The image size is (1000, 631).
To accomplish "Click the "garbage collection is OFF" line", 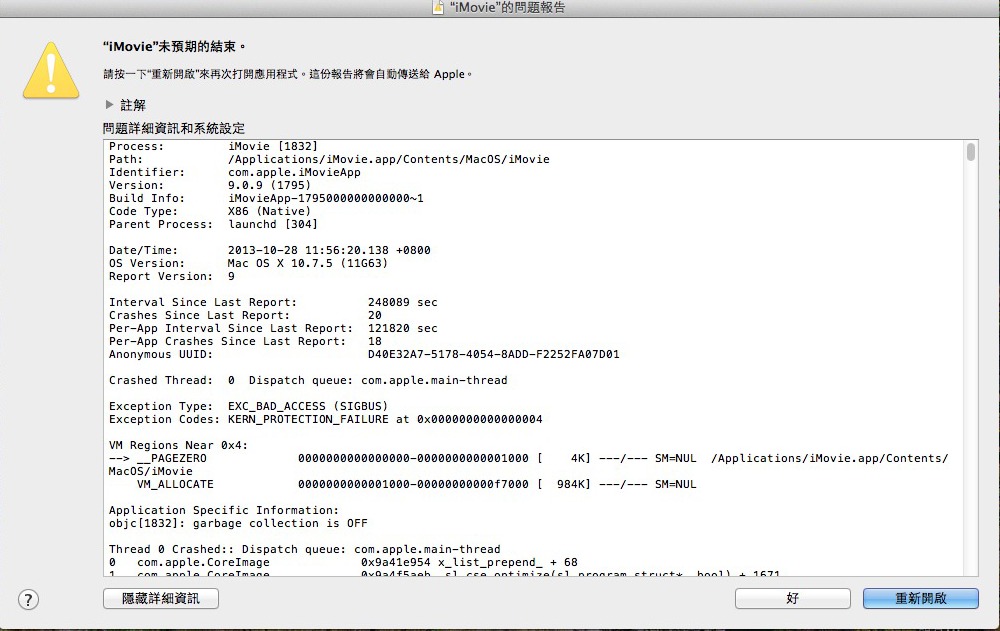I will pyautogui.click(x=238, y=523).
